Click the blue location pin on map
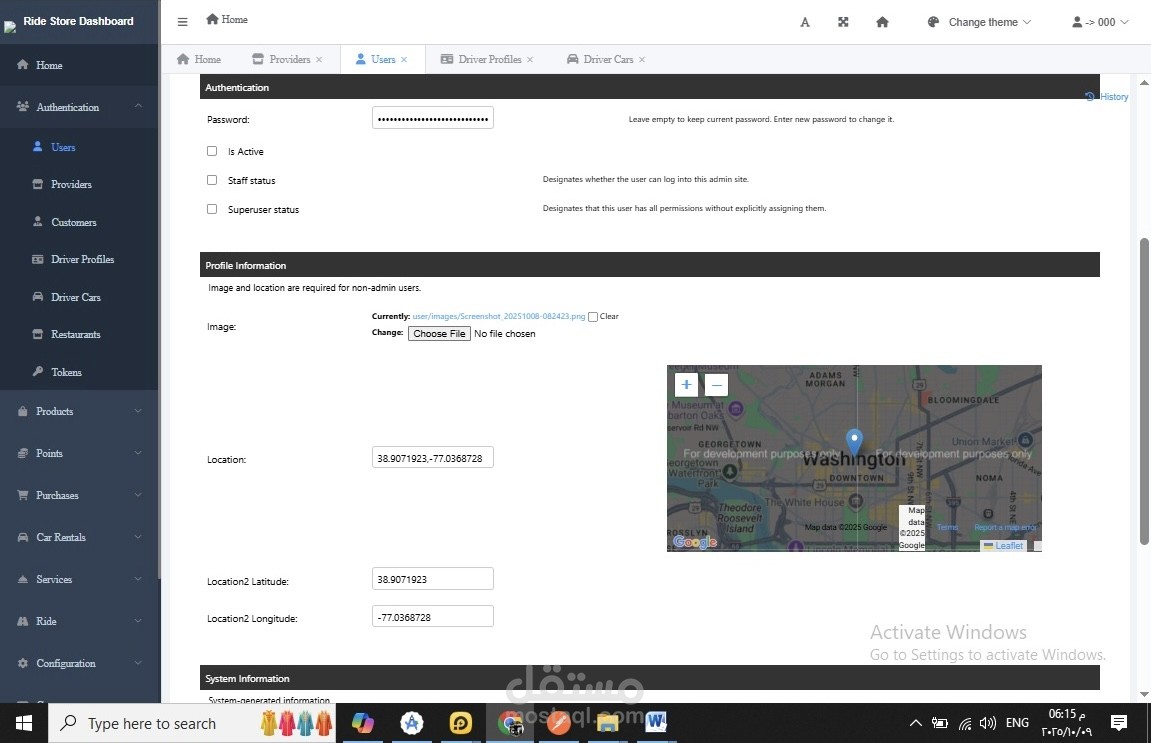 854,442
